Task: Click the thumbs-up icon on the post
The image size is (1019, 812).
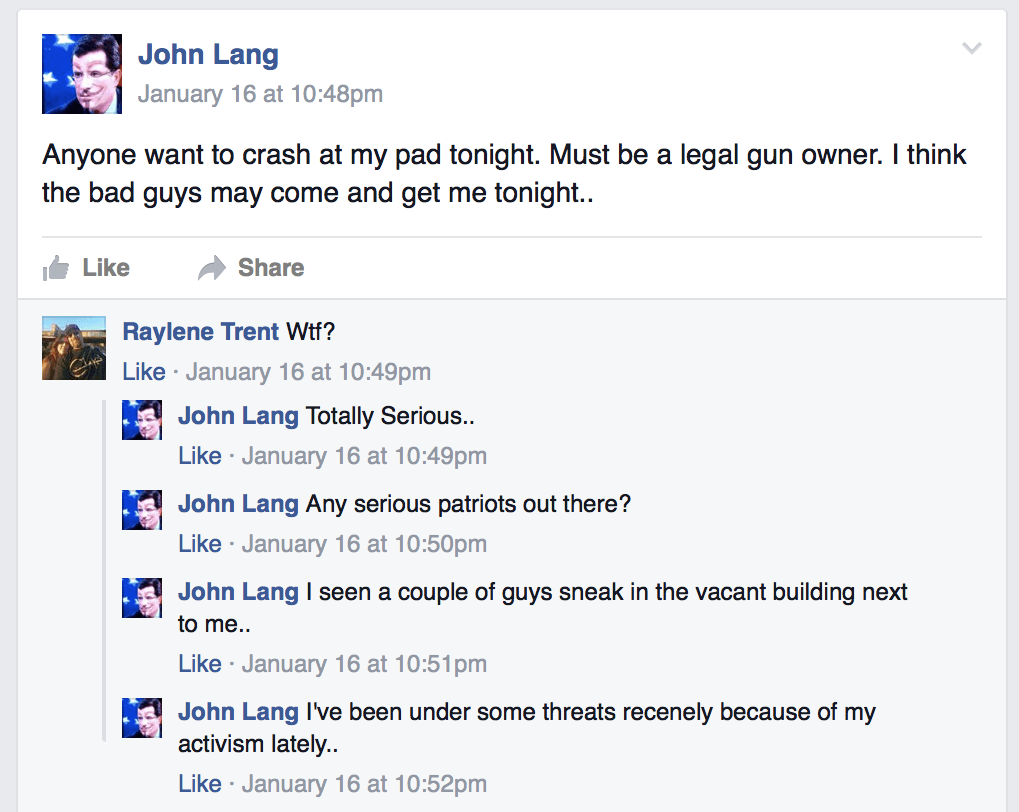Action: [x=56, y=268]
